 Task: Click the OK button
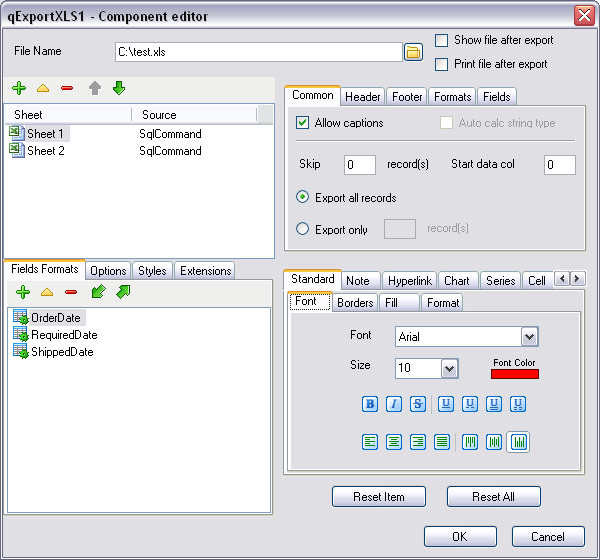[460, 537]
